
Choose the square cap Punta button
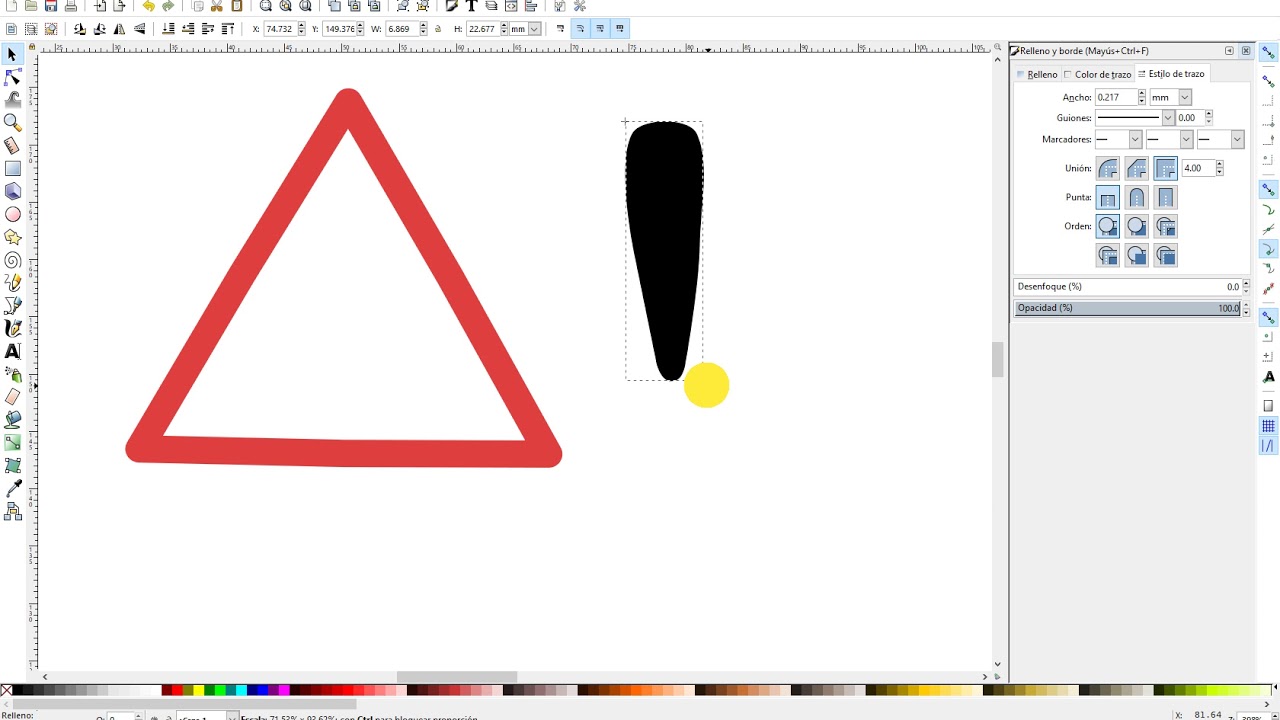(x=1165, y=197)
